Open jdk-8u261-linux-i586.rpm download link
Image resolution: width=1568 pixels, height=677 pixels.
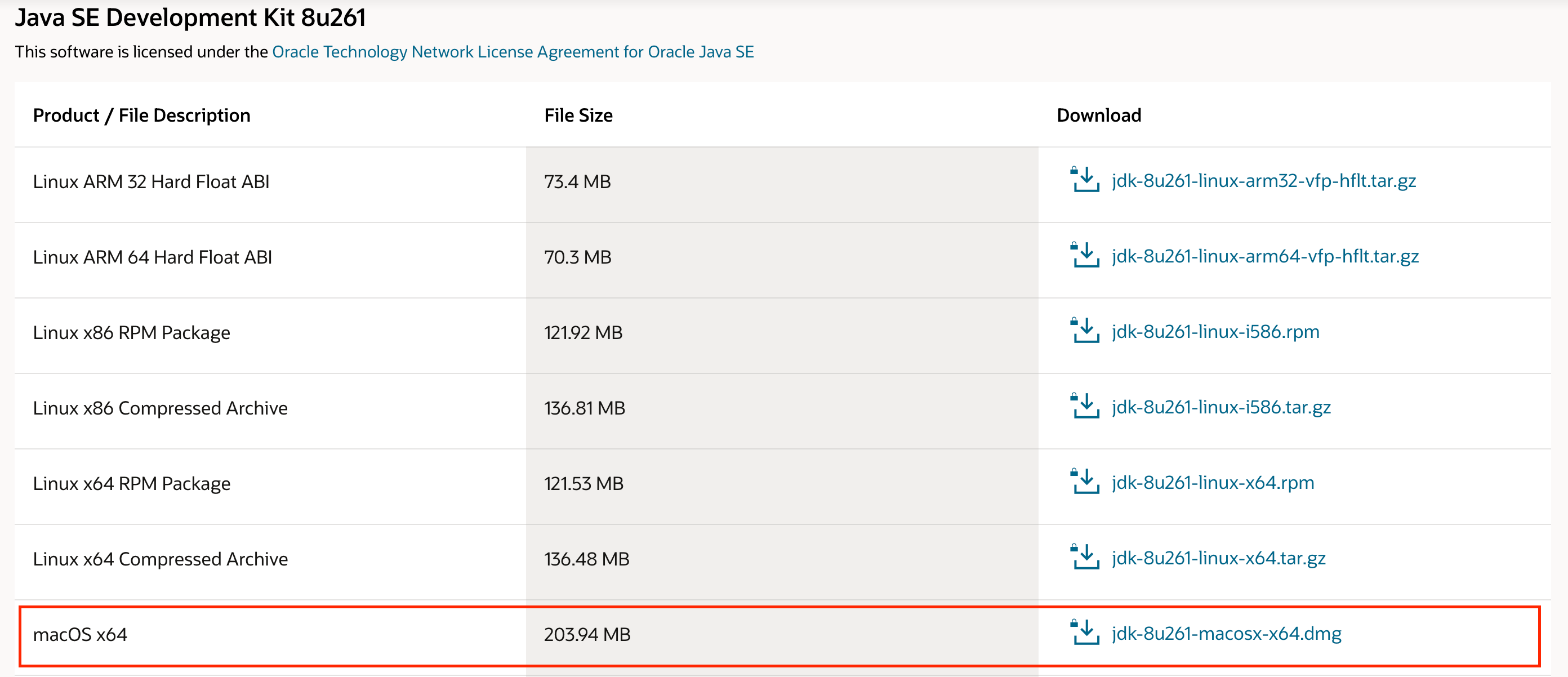pos(1215,332)
